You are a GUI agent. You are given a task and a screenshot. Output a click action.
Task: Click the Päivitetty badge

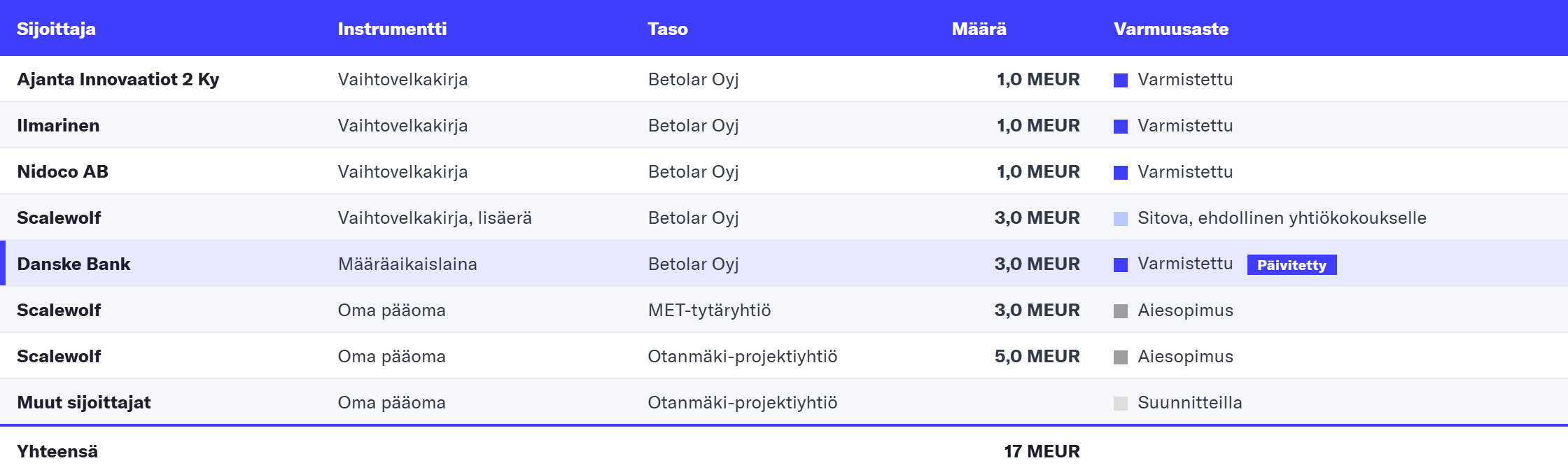click(1291, 265)
